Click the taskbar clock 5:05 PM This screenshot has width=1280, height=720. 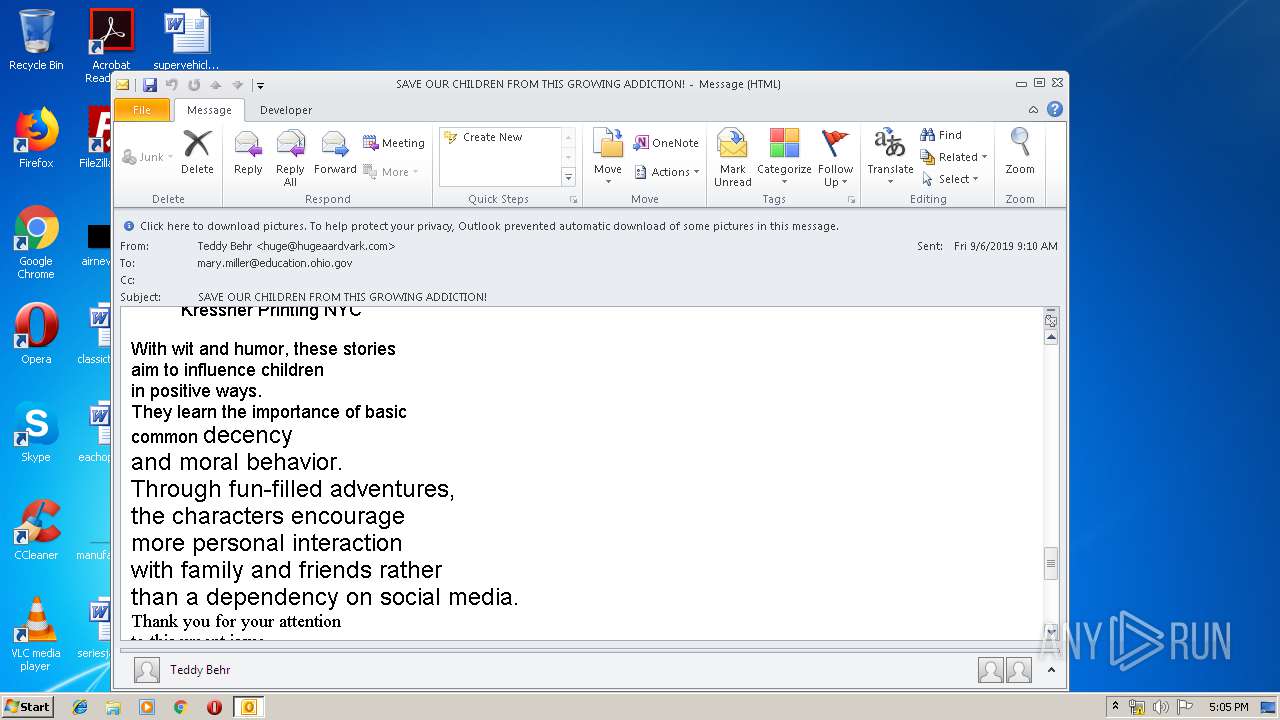click(x=1228, y=707)
